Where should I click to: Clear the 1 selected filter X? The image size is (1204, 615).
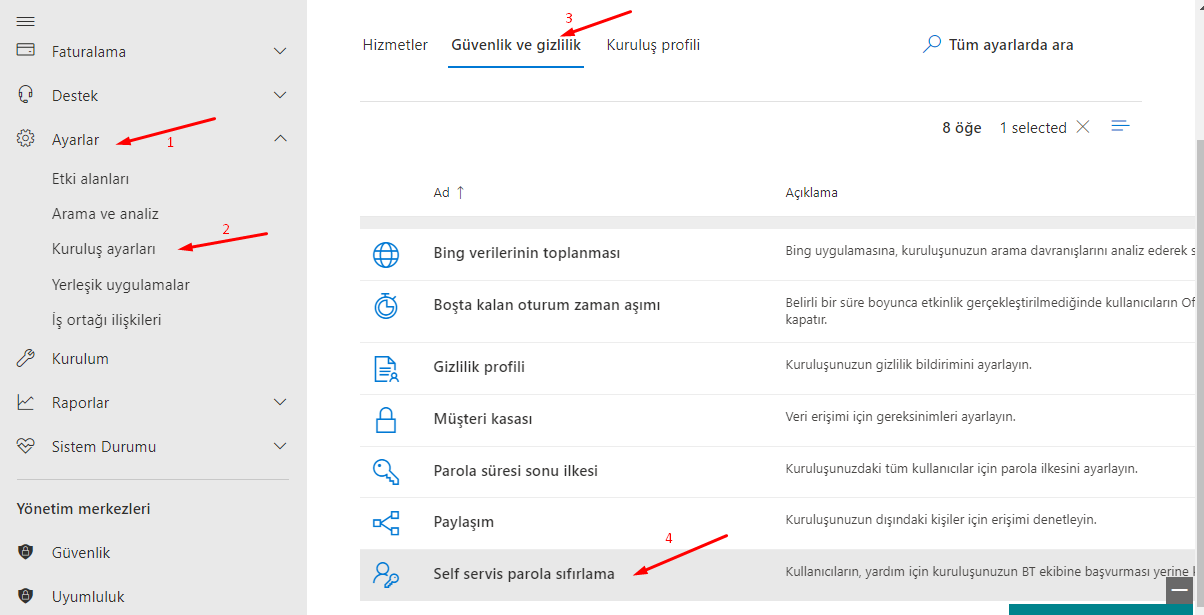click(x=1083, y=127)
